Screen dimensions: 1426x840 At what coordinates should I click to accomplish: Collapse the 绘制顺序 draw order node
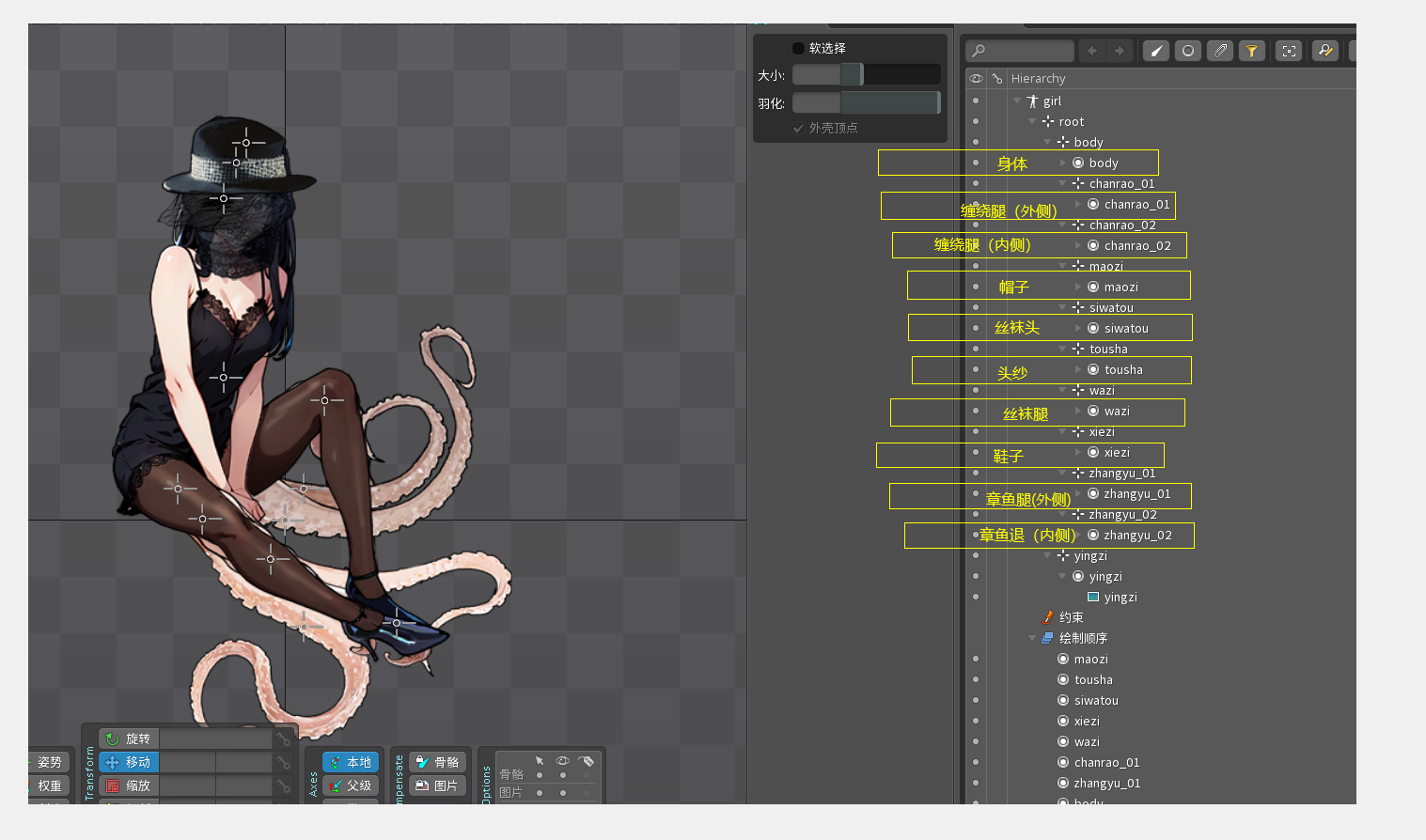click(x=1032, y=638)
